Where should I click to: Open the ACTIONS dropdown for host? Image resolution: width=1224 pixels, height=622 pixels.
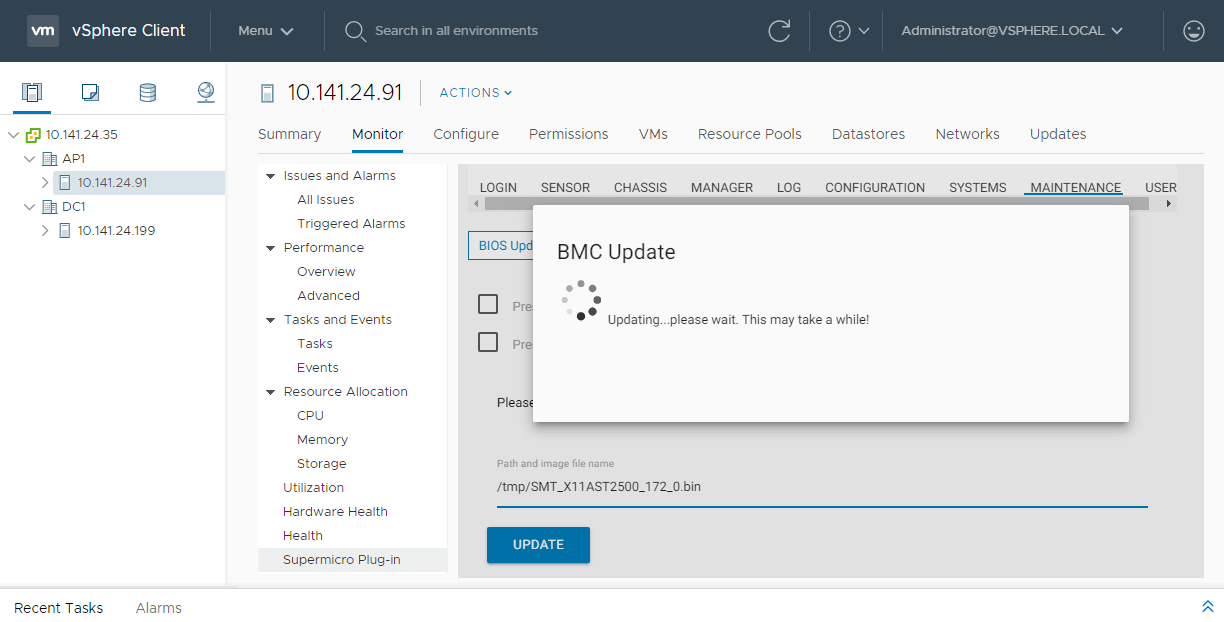[476, 93]
